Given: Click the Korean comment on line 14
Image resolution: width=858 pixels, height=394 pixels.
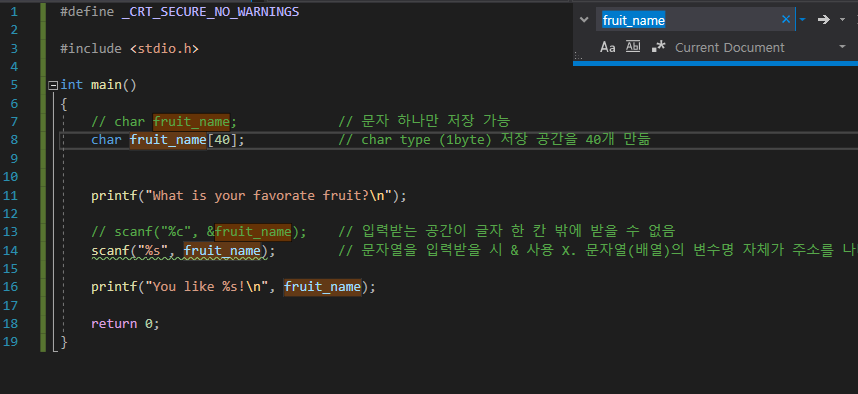Looking at the screenshot, I should [x=598, y=251].
